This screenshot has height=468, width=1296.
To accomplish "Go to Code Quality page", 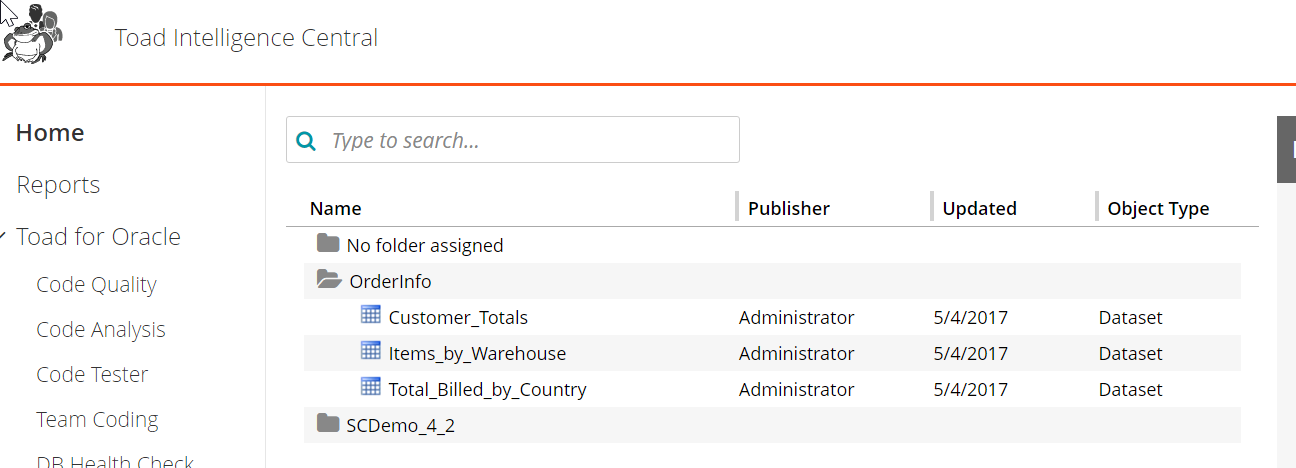I will pyautogui.click(x=96, y=285).
